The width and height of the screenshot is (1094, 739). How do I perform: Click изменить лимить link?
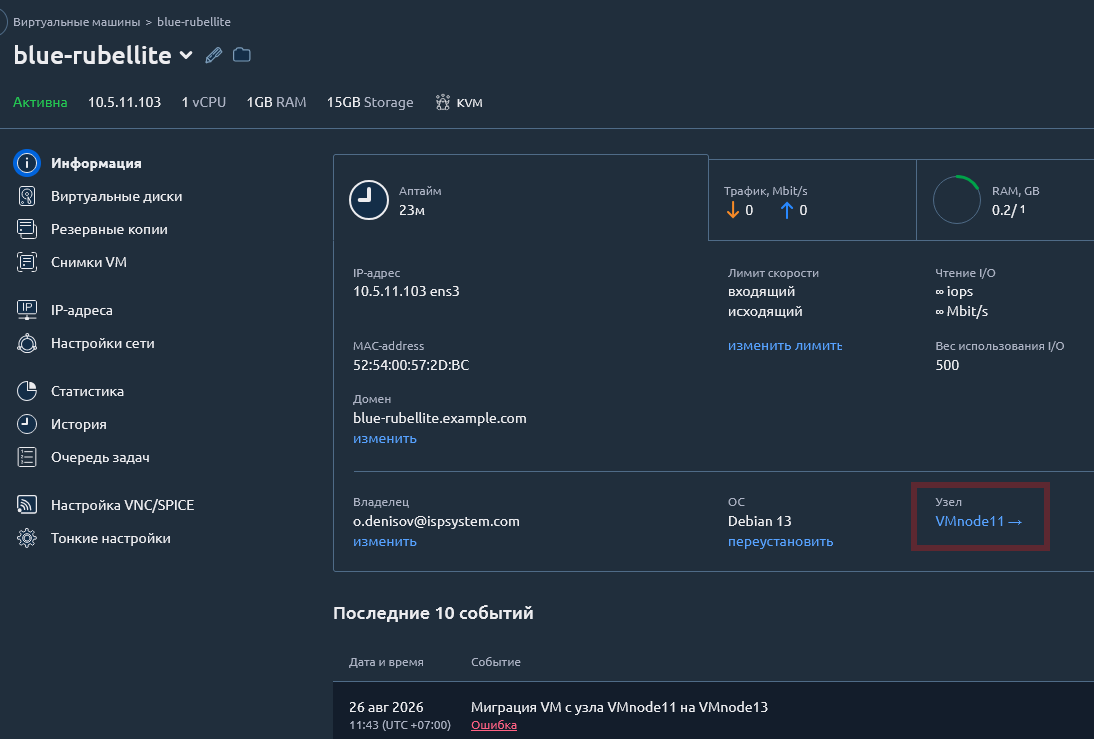(x=785, y=345)
